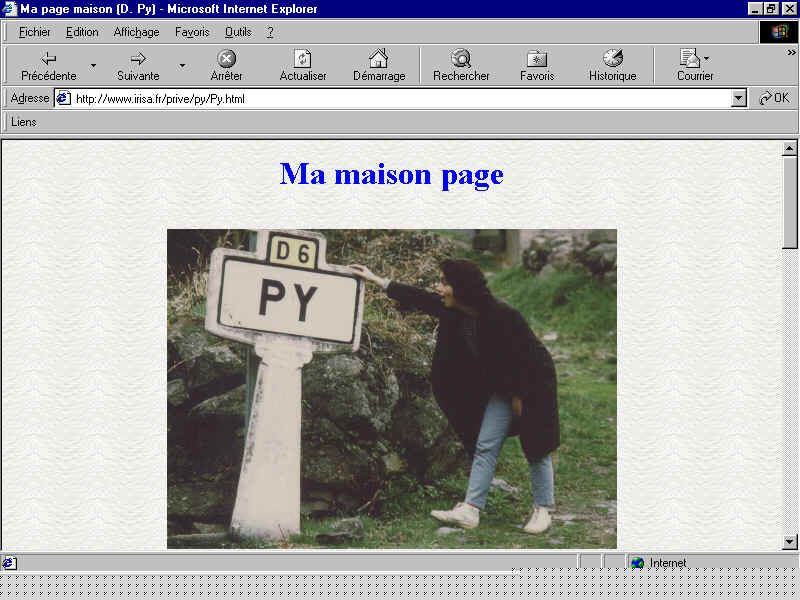Click the vertical scrollbar thumb
This screenshot has width=800, height=600.
pos(789,203)
